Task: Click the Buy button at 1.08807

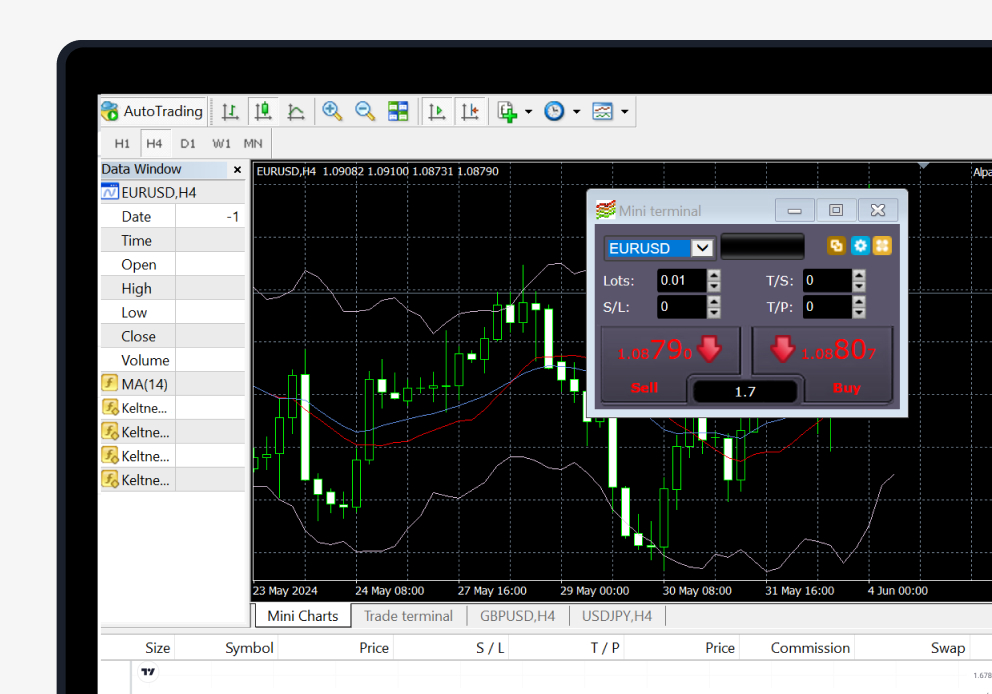Action: [x=822, y=353]
